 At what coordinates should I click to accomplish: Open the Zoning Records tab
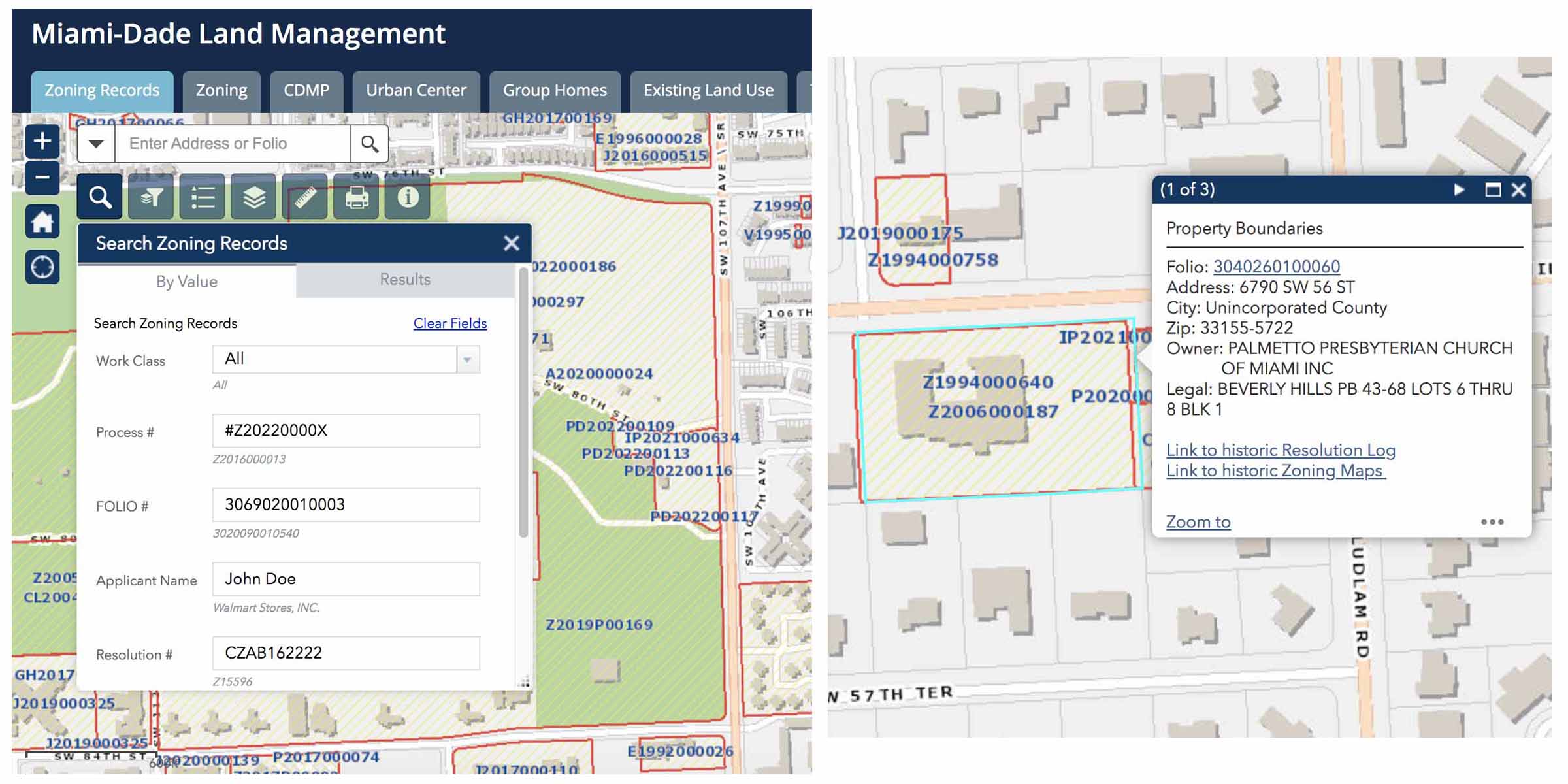pos(102,91)
